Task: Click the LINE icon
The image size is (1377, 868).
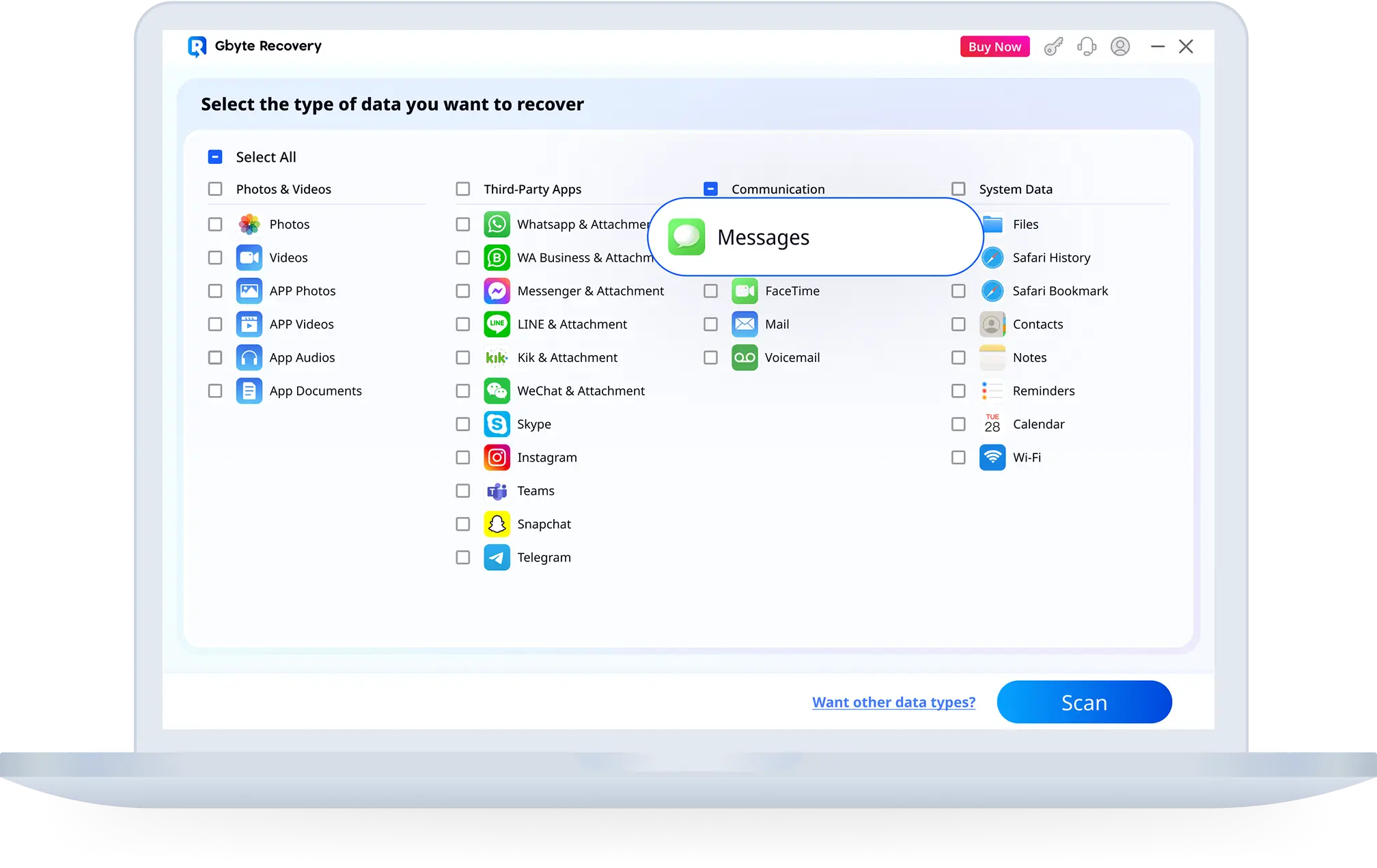Action: pyautogui.click(x=497, y=324)
